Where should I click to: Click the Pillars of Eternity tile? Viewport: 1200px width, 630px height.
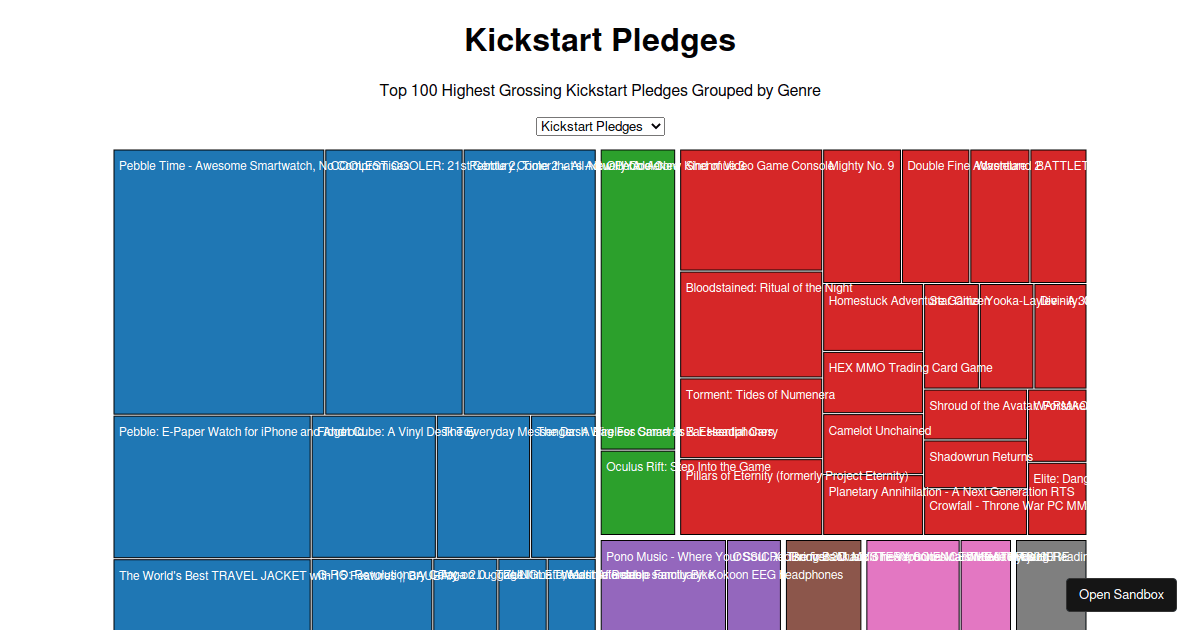(x=751, y=495)
